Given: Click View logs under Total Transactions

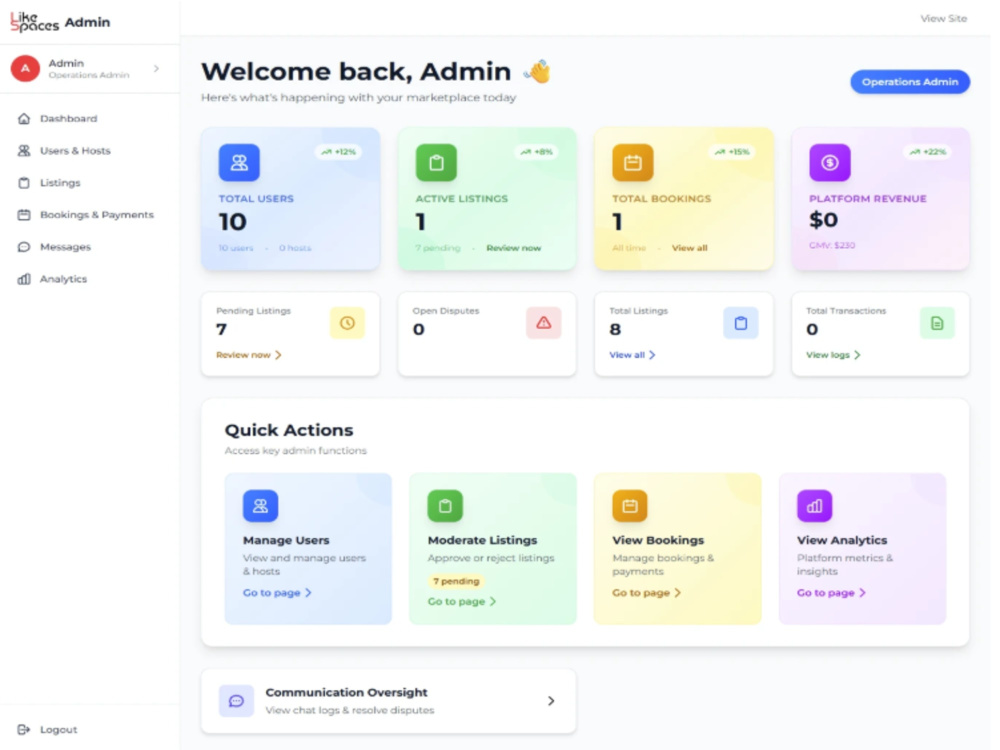Looking at the screenshot, I should pos(828,355).
